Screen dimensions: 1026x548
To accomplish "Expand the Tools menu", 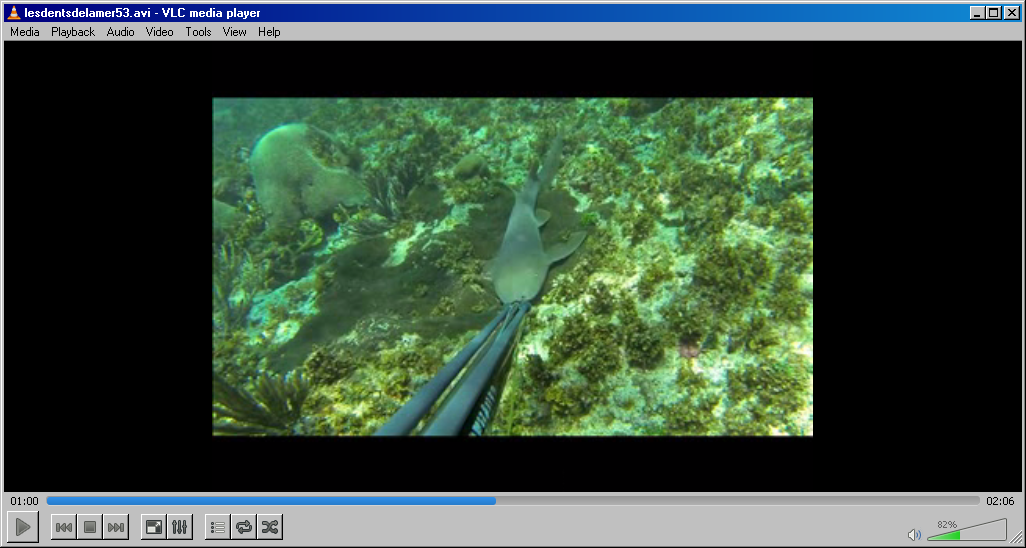I will [198, 31].
